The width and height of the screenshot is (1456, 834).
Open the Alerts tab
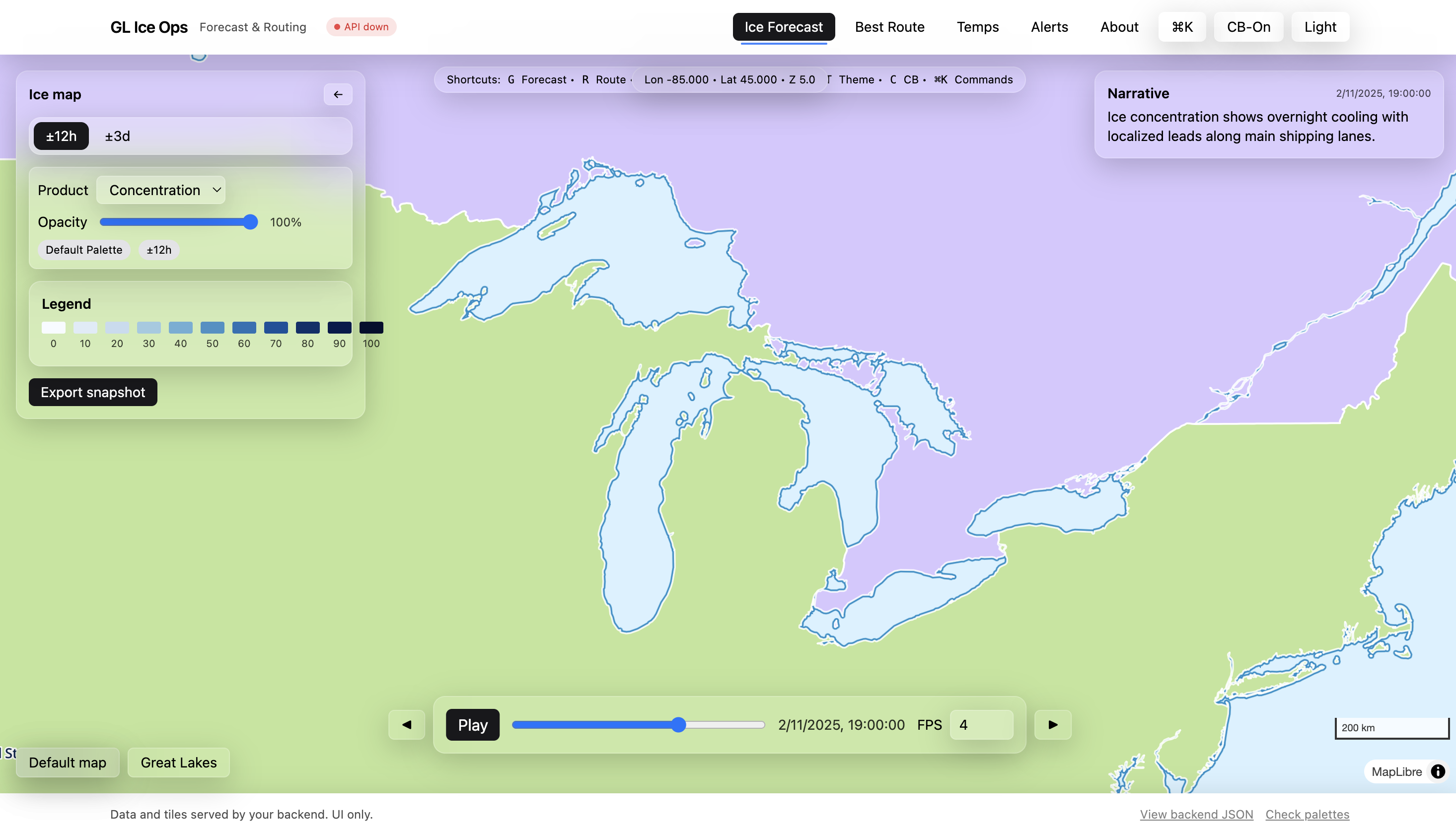coord(1049,27)
